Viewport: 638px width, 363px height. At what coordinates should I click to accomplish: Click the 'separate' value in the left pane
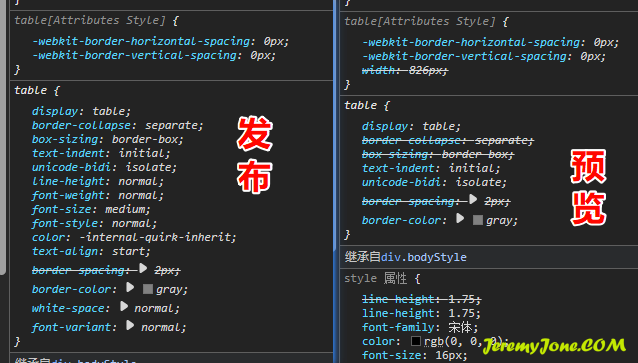click(x=171, y=125)
